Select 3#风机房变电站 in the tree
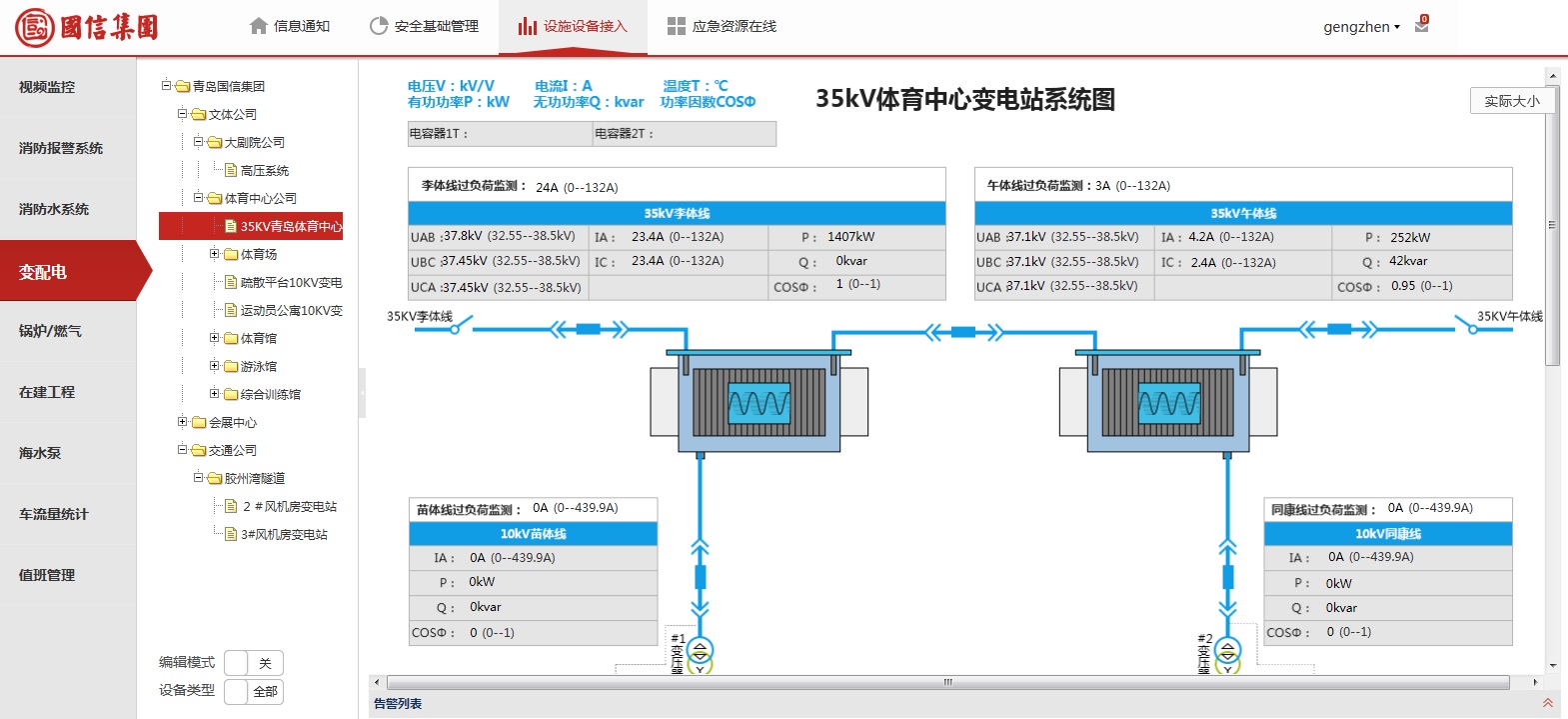The image size is (1568, 719). pos(284,534)
